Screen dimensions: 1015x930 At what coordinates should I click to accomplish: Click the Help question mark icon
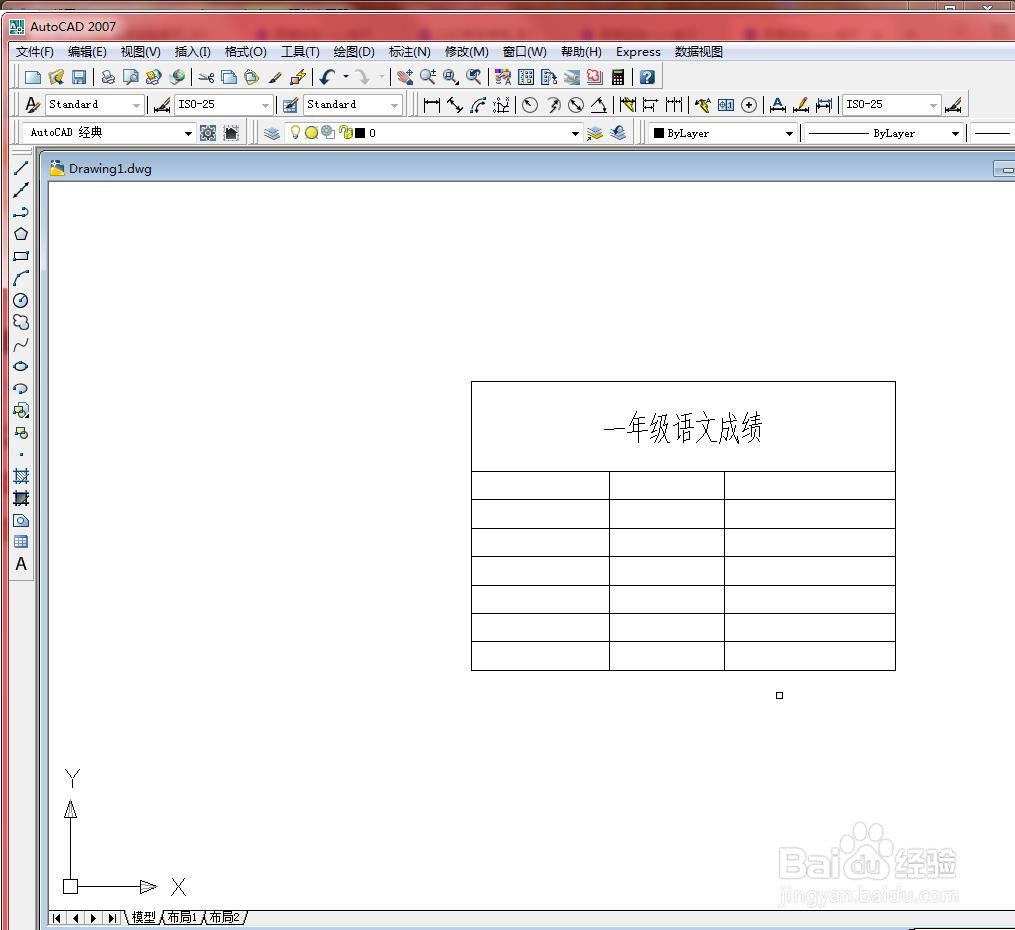coord(647,78)
